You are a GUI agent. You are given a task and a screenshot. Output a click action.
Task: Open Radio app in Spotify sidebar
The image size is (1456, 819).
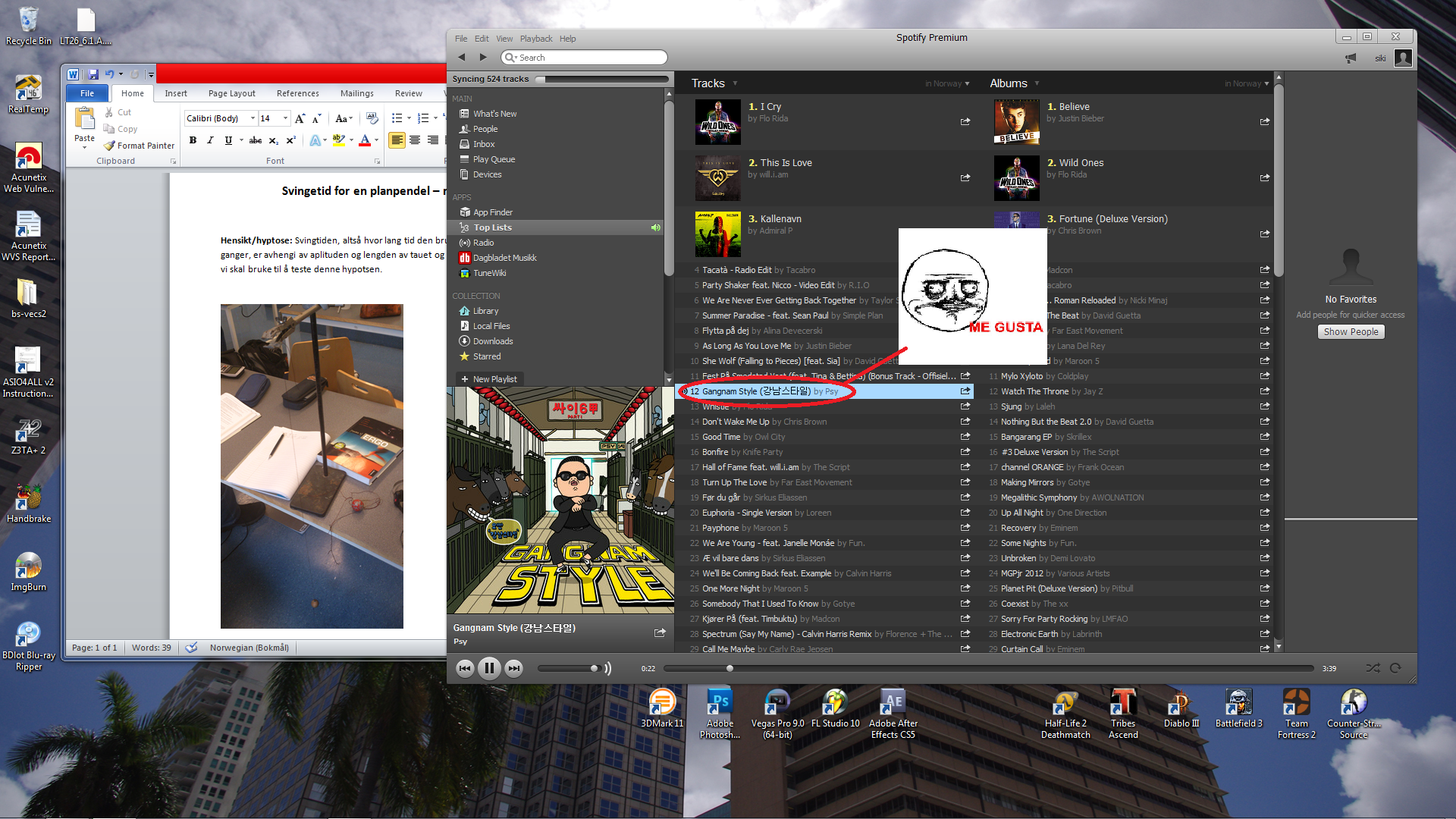tap(483, 243)
